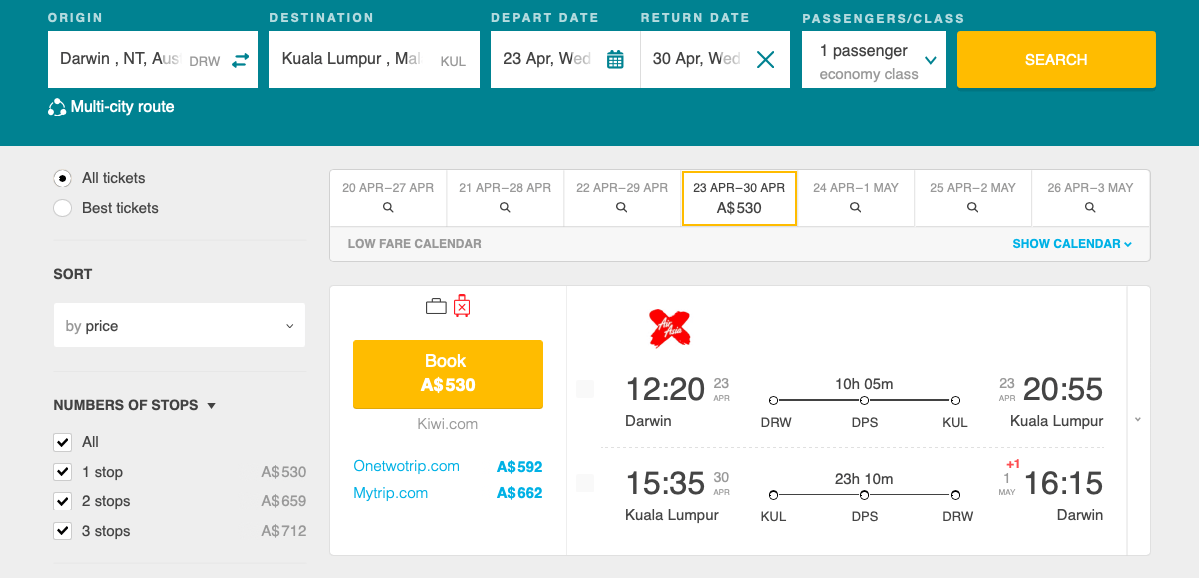Open the passengers/class dropdown
The width and height of the screenshot is (1199, 578).
[874, 60]
